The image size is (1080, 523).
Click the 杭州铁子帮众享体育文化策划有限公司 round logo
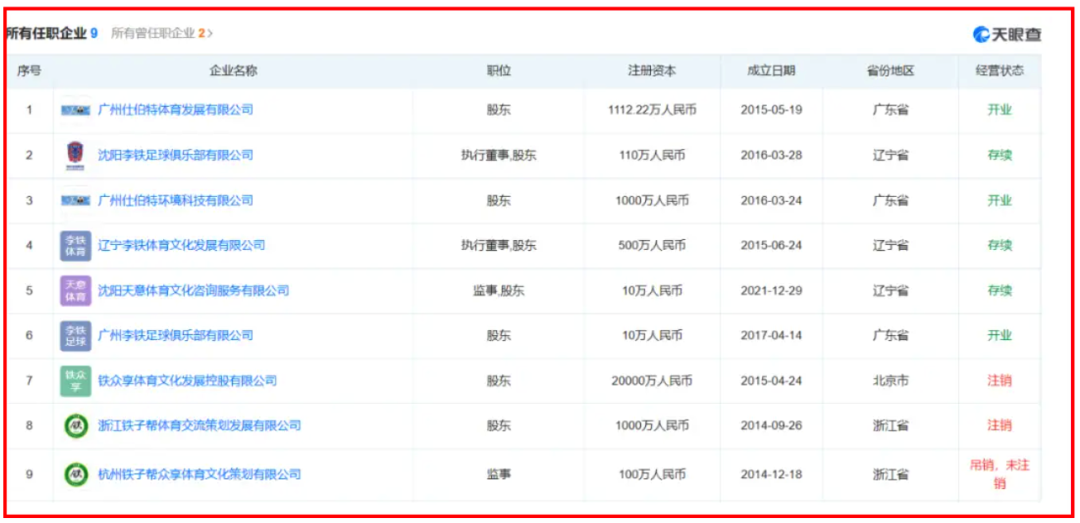pyautogui.click(x=75, y=474)
